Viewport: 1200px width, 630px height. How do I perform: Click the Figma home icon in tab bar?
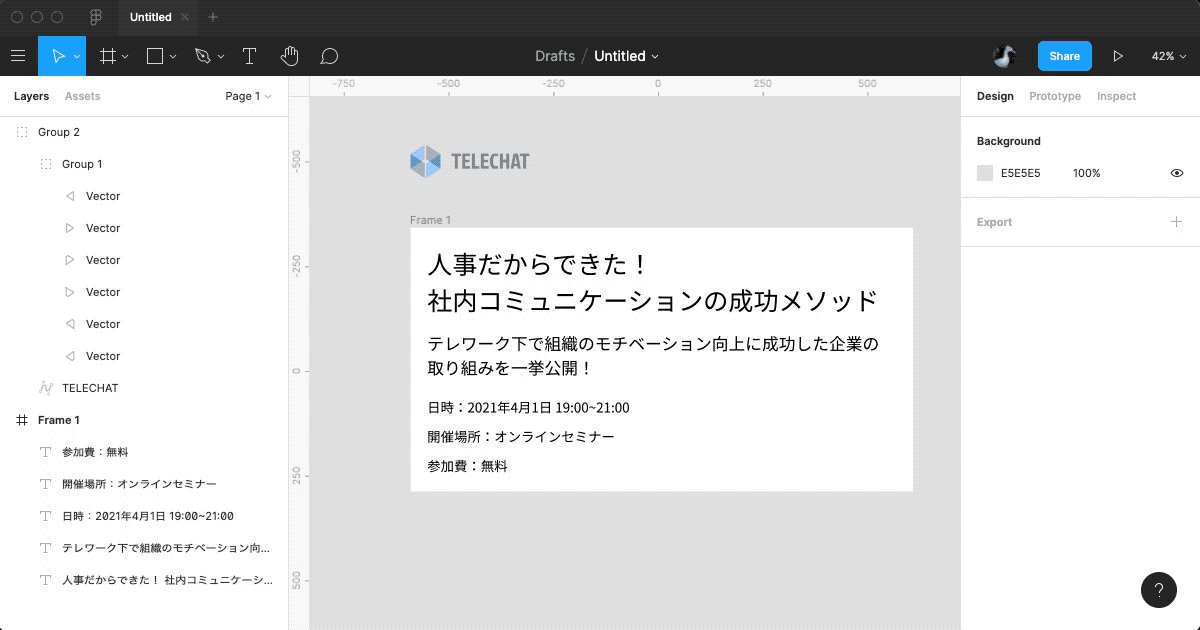(x=96, y=17)
